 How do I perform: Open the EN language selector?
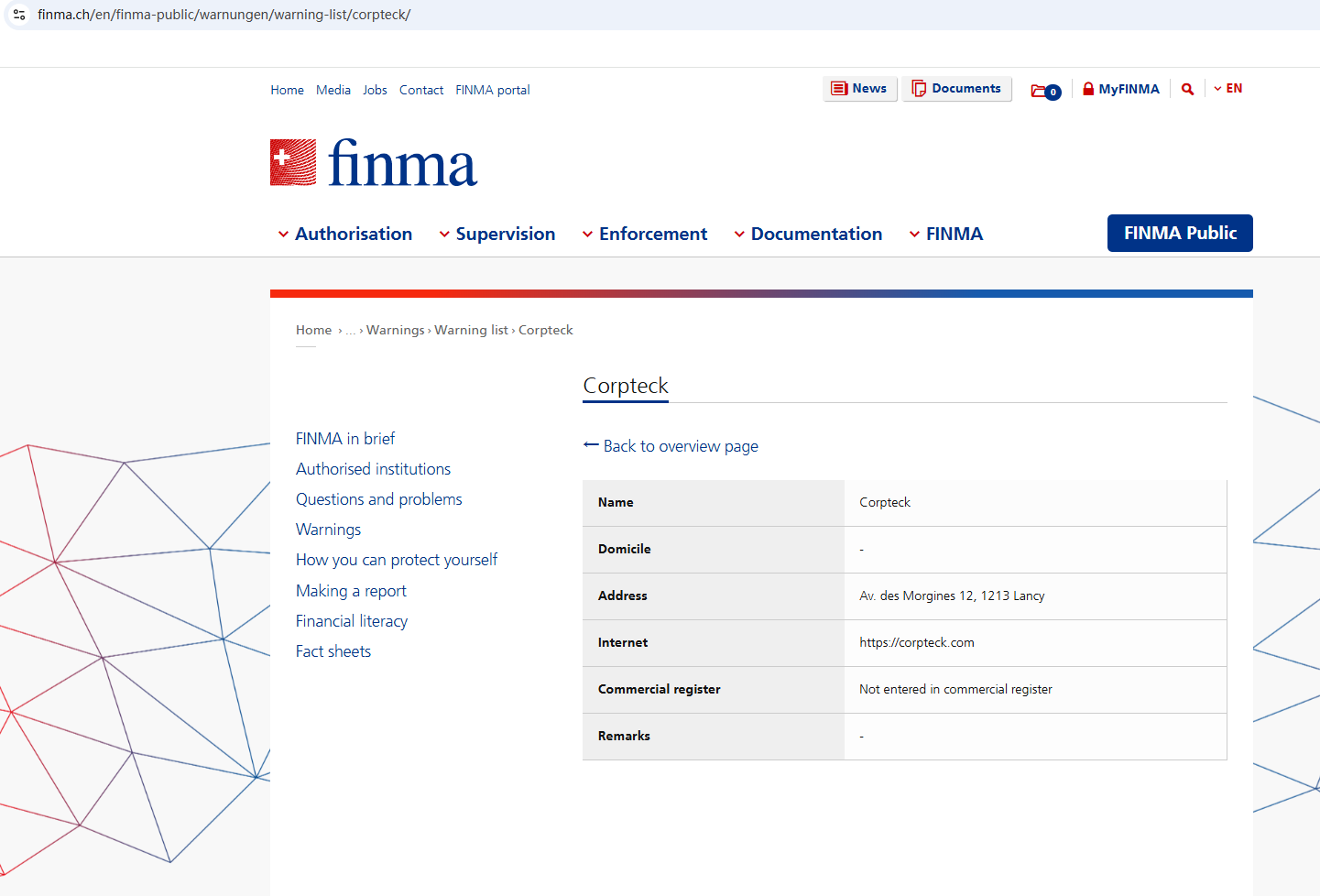pyautogui.click(x=1228, y=89)
